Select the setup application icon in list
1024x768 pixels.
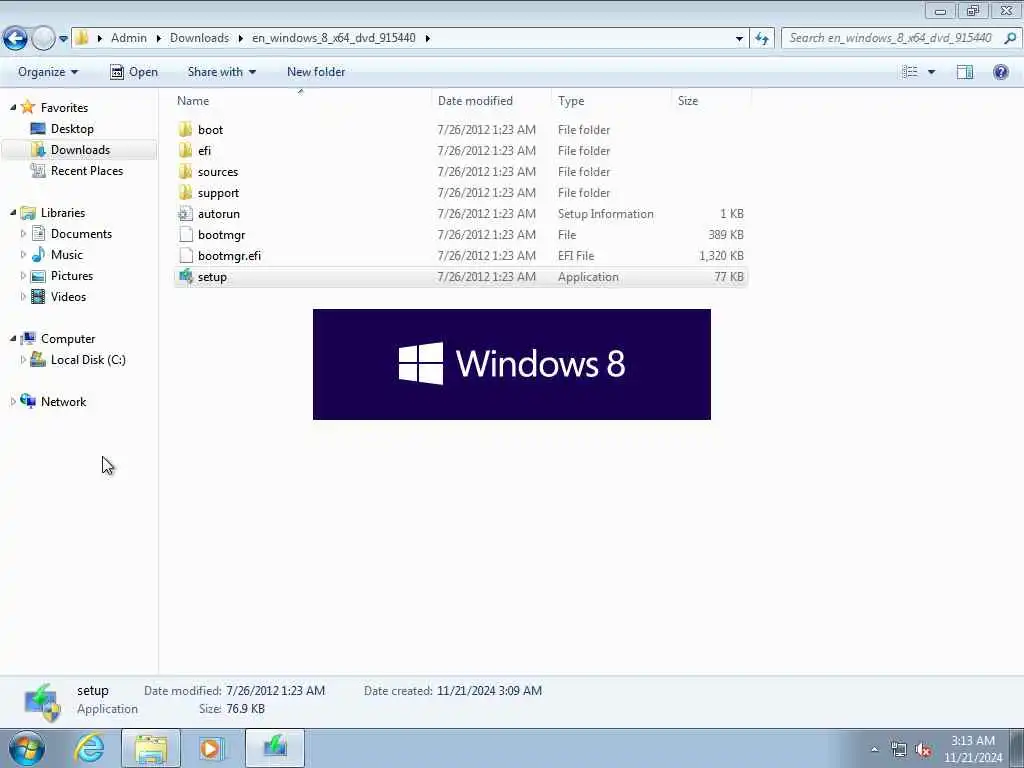(185, 276)
